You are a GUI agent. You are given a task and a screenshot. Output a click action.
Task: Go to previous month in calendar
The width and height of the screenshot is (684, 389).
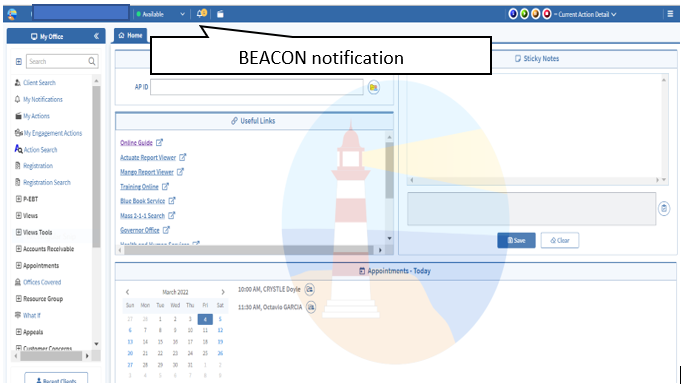[127, 292]
